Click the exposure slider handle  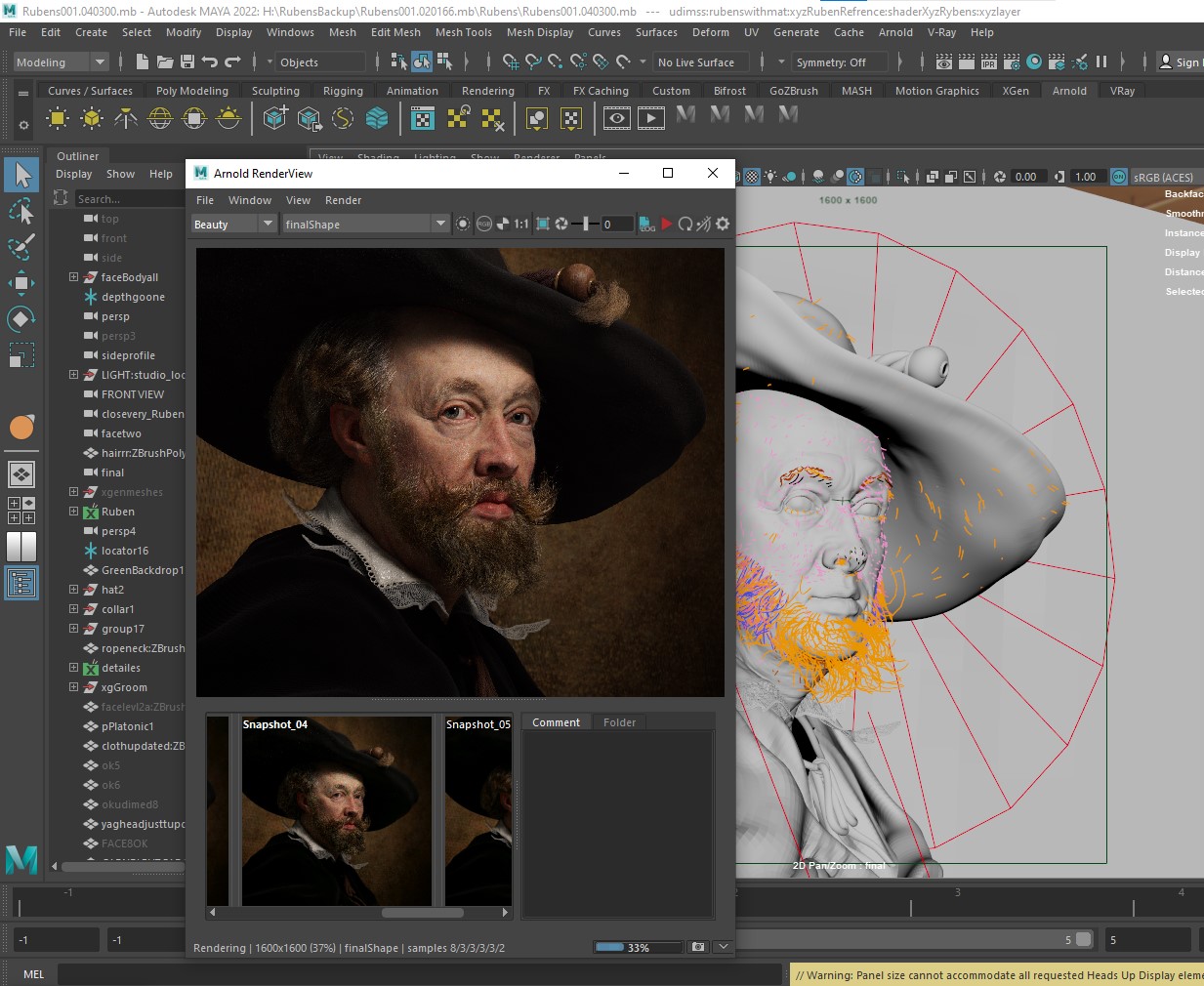[585, 224]
